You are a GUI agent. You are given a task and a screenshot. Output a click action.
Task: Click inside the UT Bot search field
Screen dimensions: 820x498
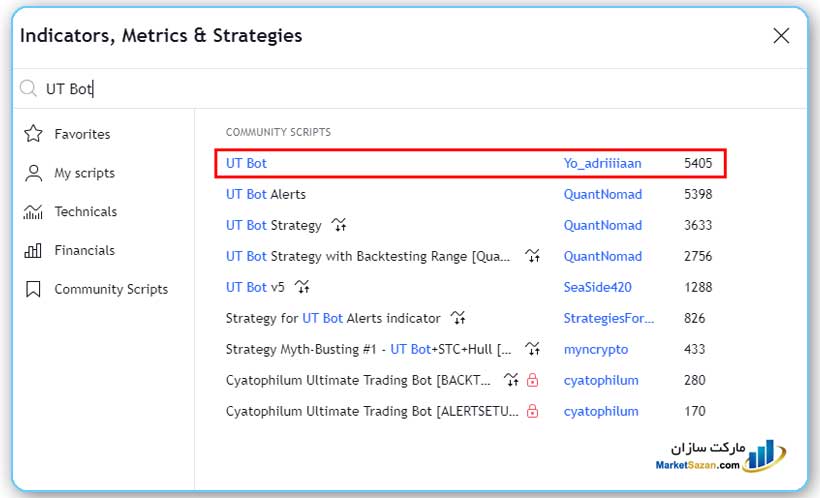pyautogui.click(x=400, y=89)
